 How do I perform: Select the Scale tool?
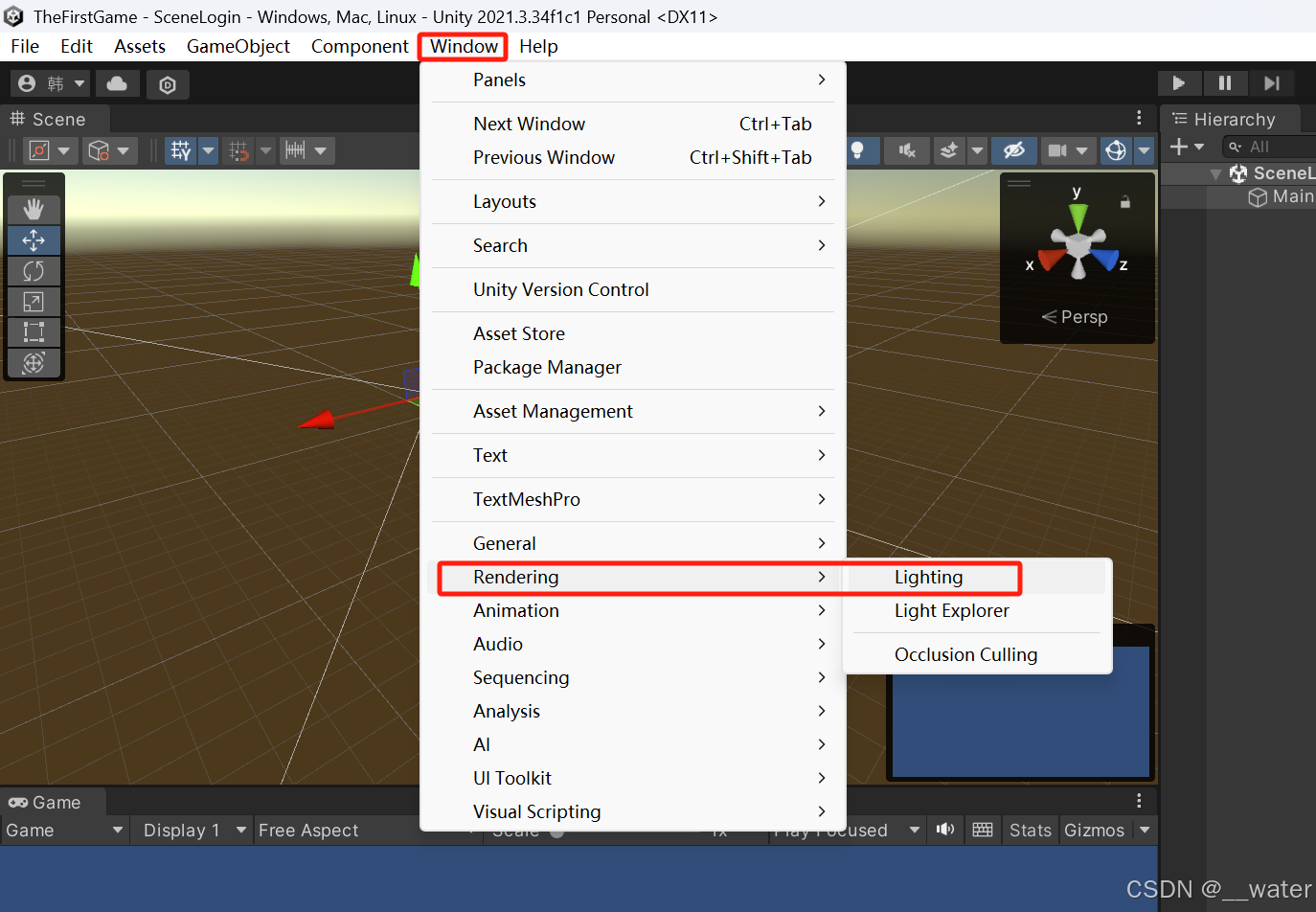pos(34,301)
